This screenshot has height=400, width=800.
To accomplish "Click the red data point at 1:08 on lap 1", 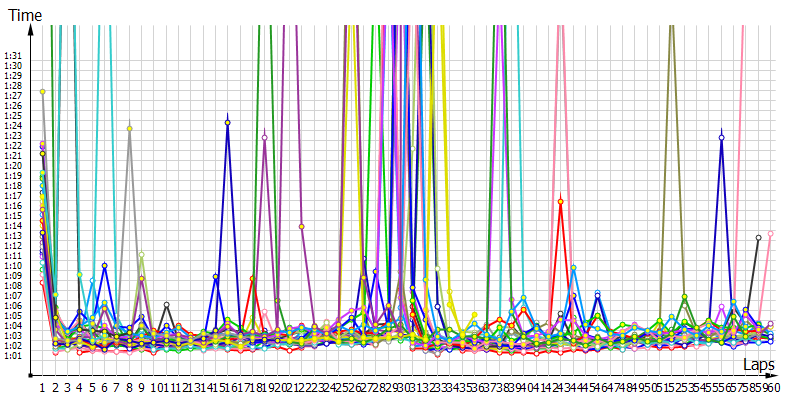I will 42,282.
